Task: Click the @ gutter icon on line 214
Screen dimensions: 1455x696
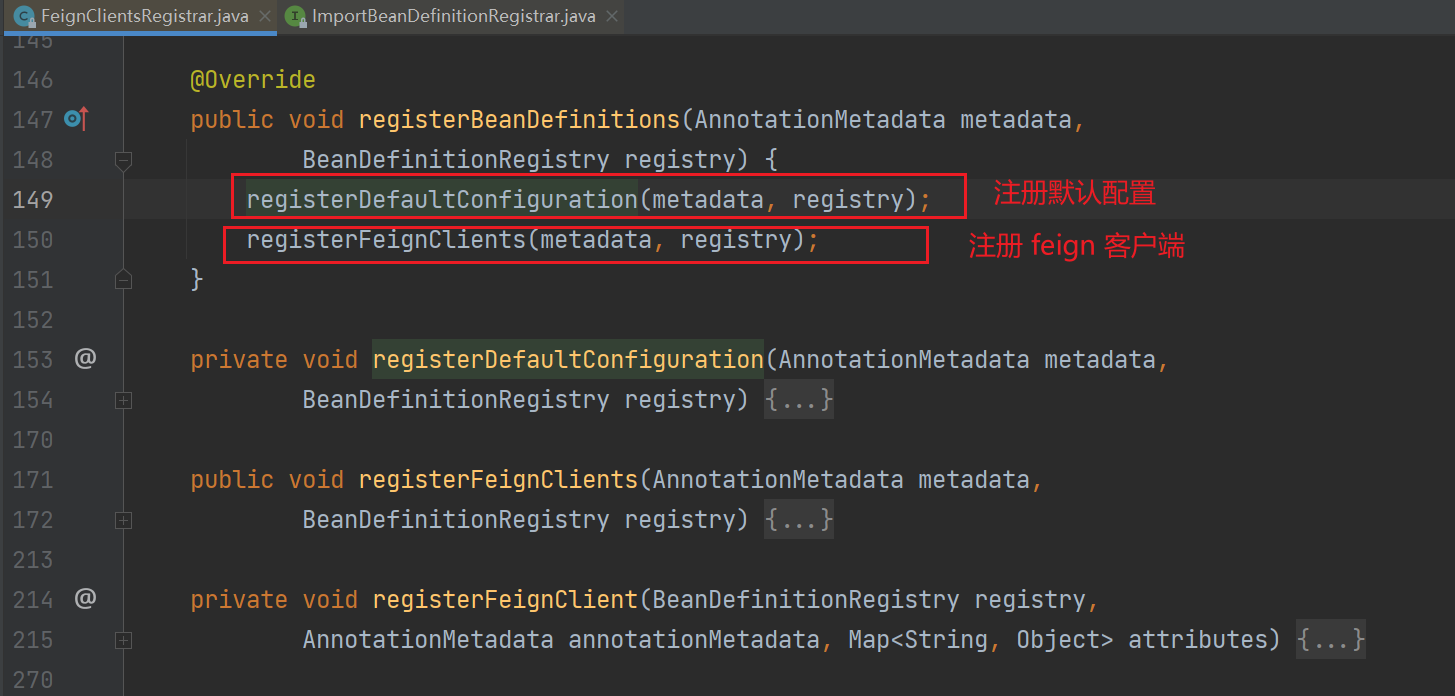Action: (85, 599)
